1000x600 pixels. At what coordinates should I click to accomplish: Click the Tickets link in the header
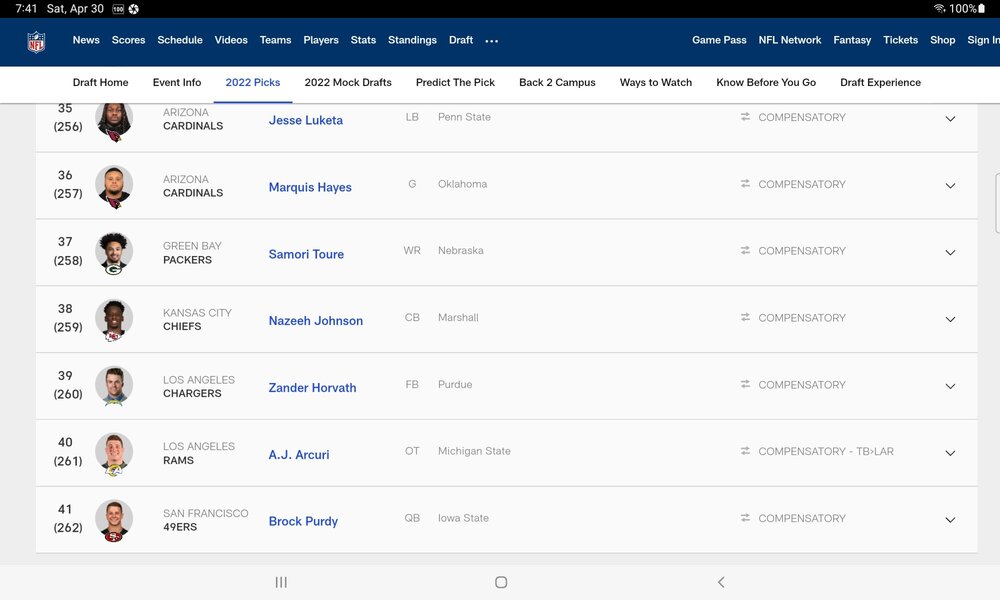coord(901,40)
